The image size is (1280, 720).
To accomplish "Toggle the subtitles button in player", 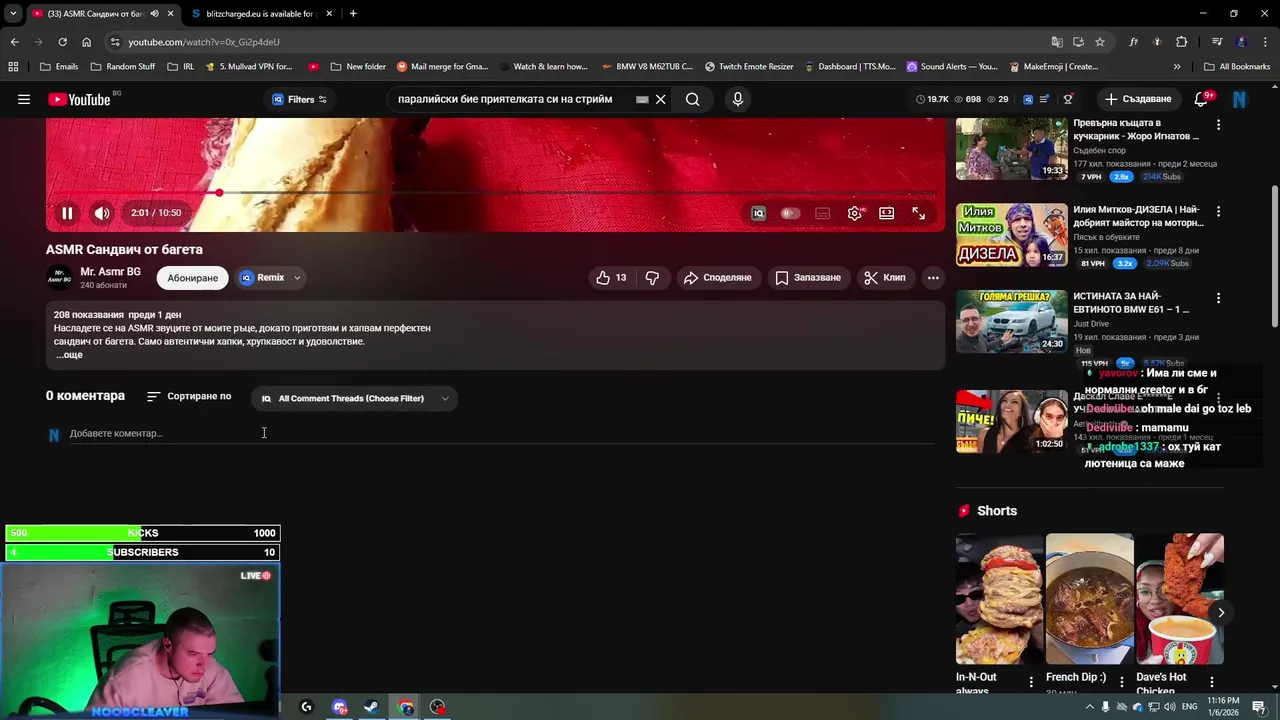I will point(822,213).
